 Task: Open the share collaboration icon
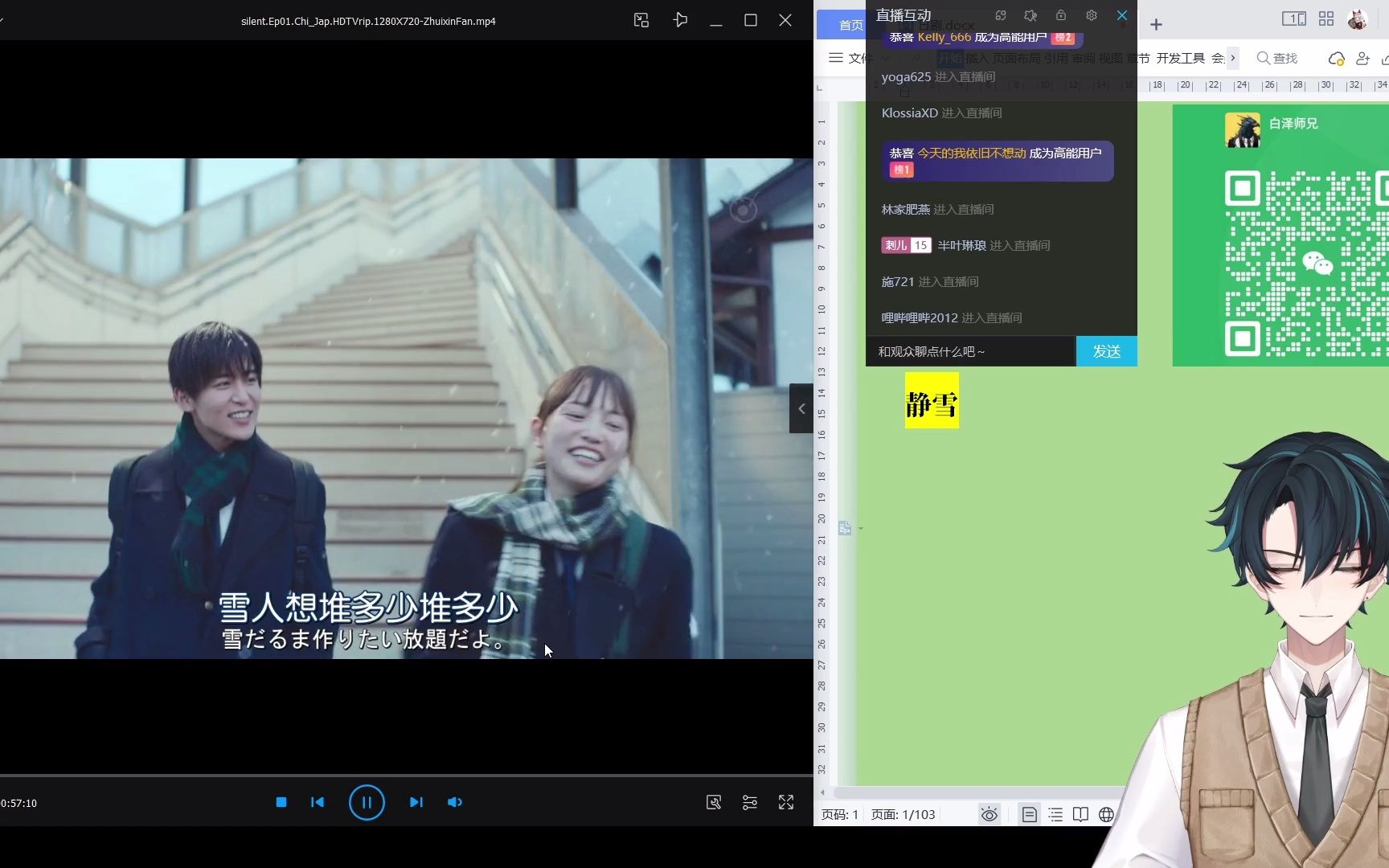(x=1362, y=59)
